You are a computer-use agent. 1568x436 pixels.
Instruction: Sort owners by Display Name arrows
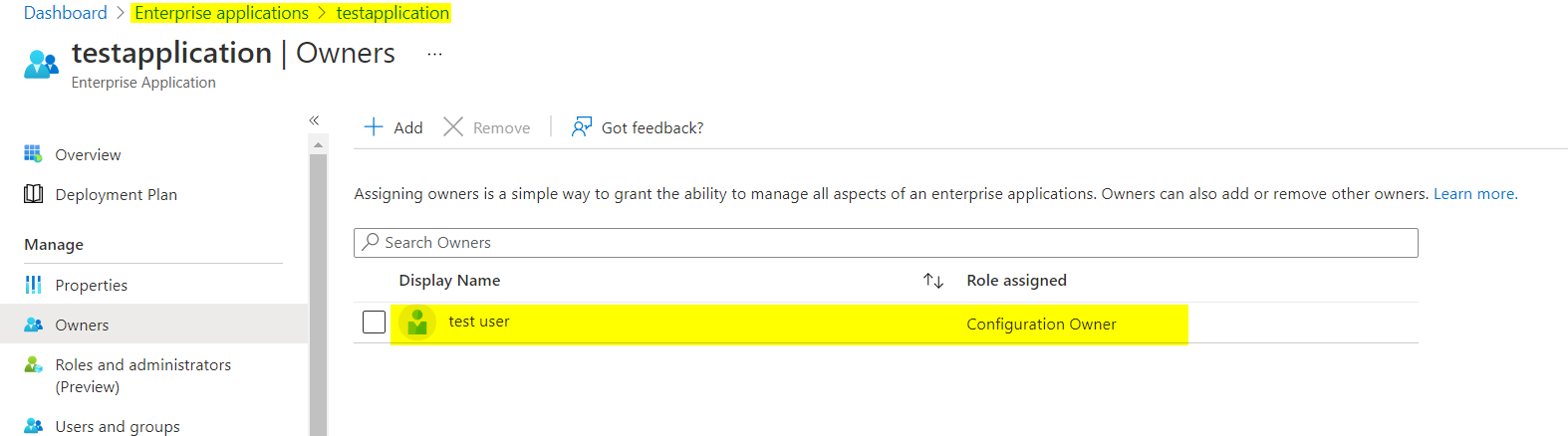932,281
